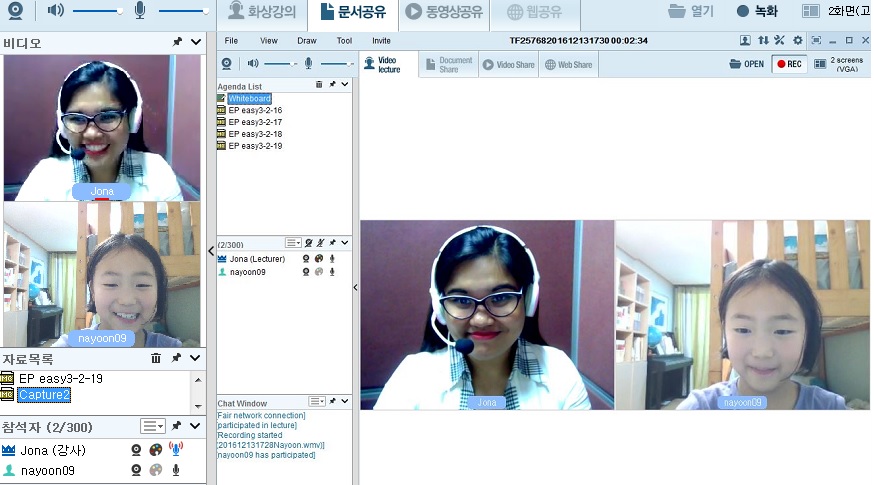Collapse the Agenda List panel
The image size is (874, 485).
click(x=345, y=85)
